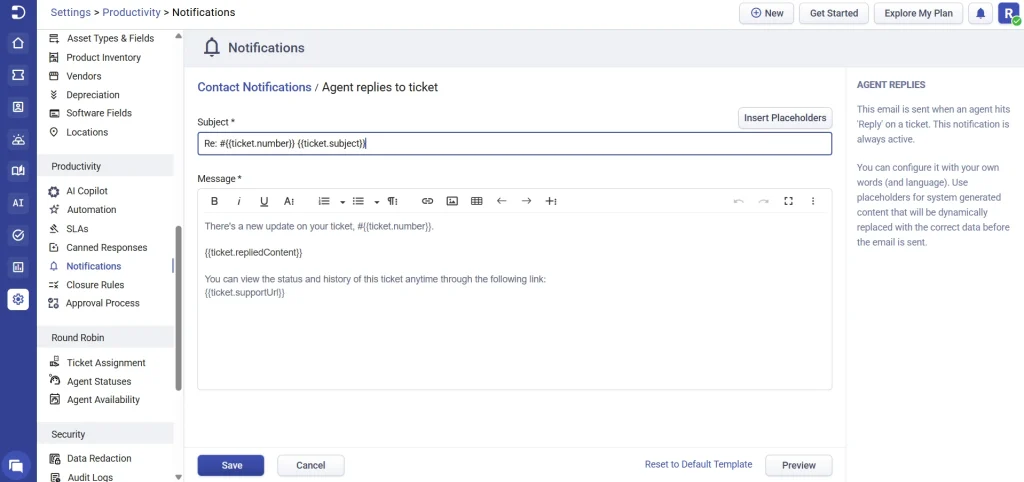Insert a link via the link icon

(x=427, y=201)
